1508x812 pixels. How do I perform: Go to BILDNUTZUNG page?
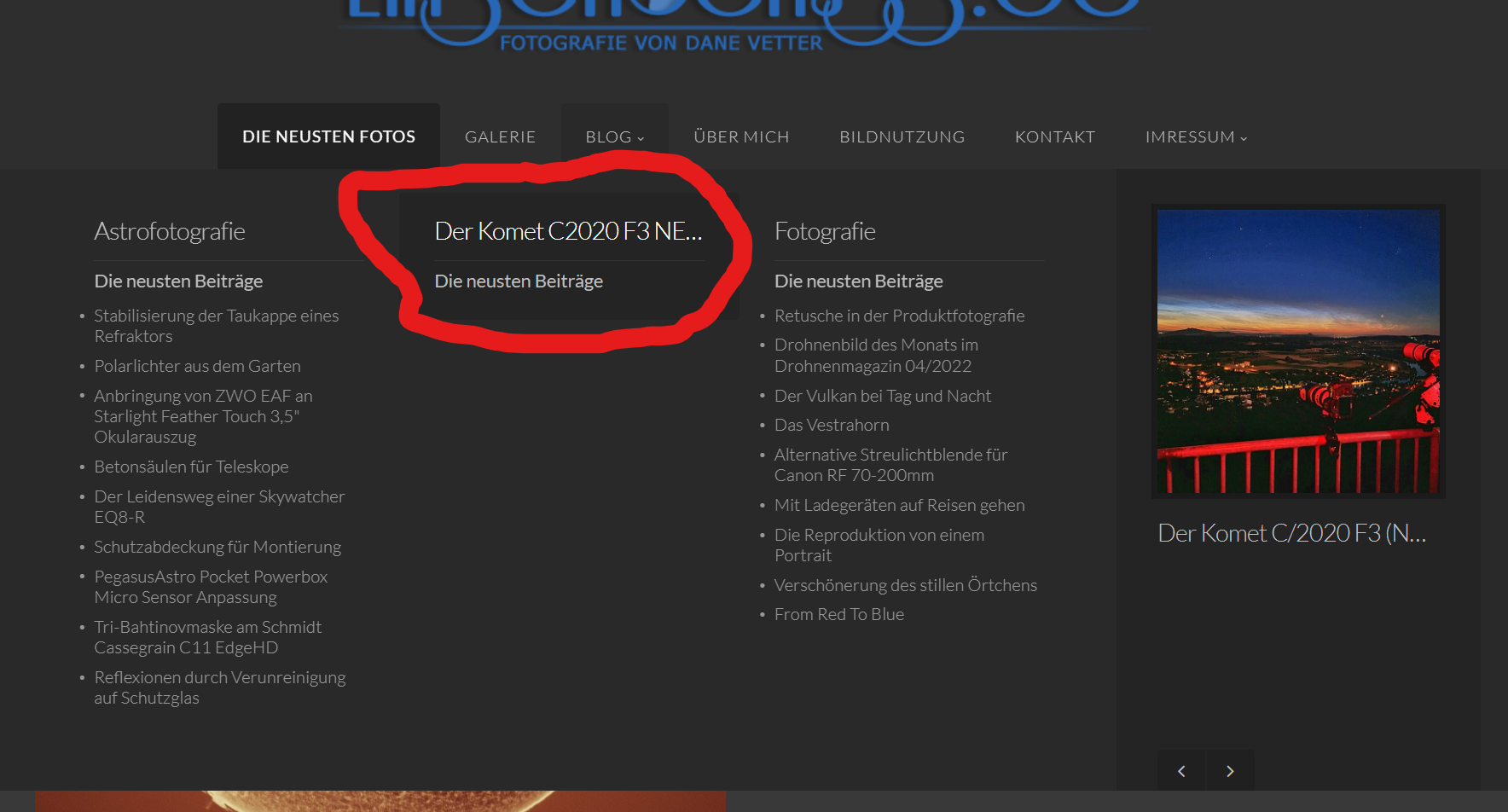(902, 136)
